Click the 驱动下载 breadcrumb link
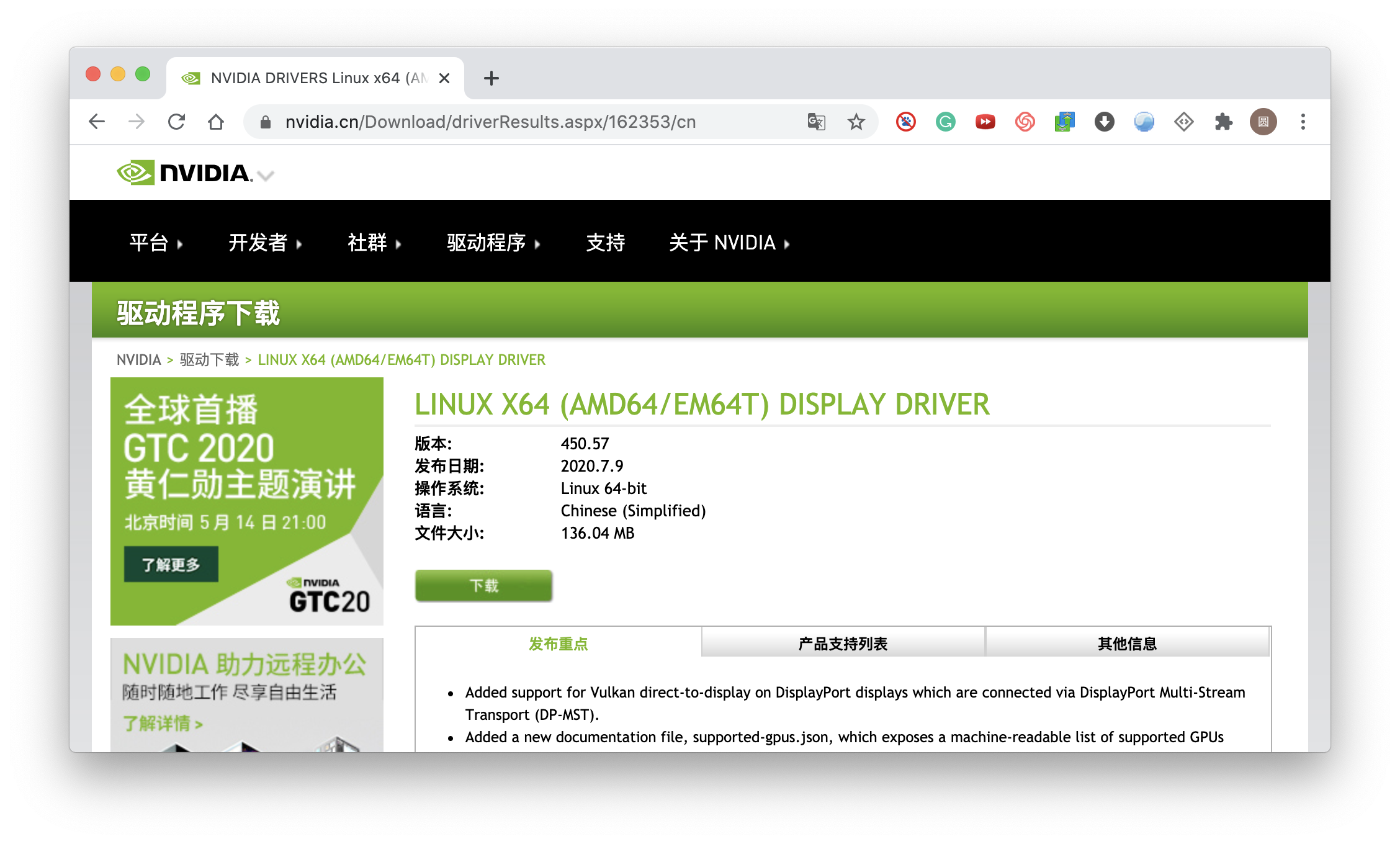Screen dimensions: 1400x844 (209, 360)
